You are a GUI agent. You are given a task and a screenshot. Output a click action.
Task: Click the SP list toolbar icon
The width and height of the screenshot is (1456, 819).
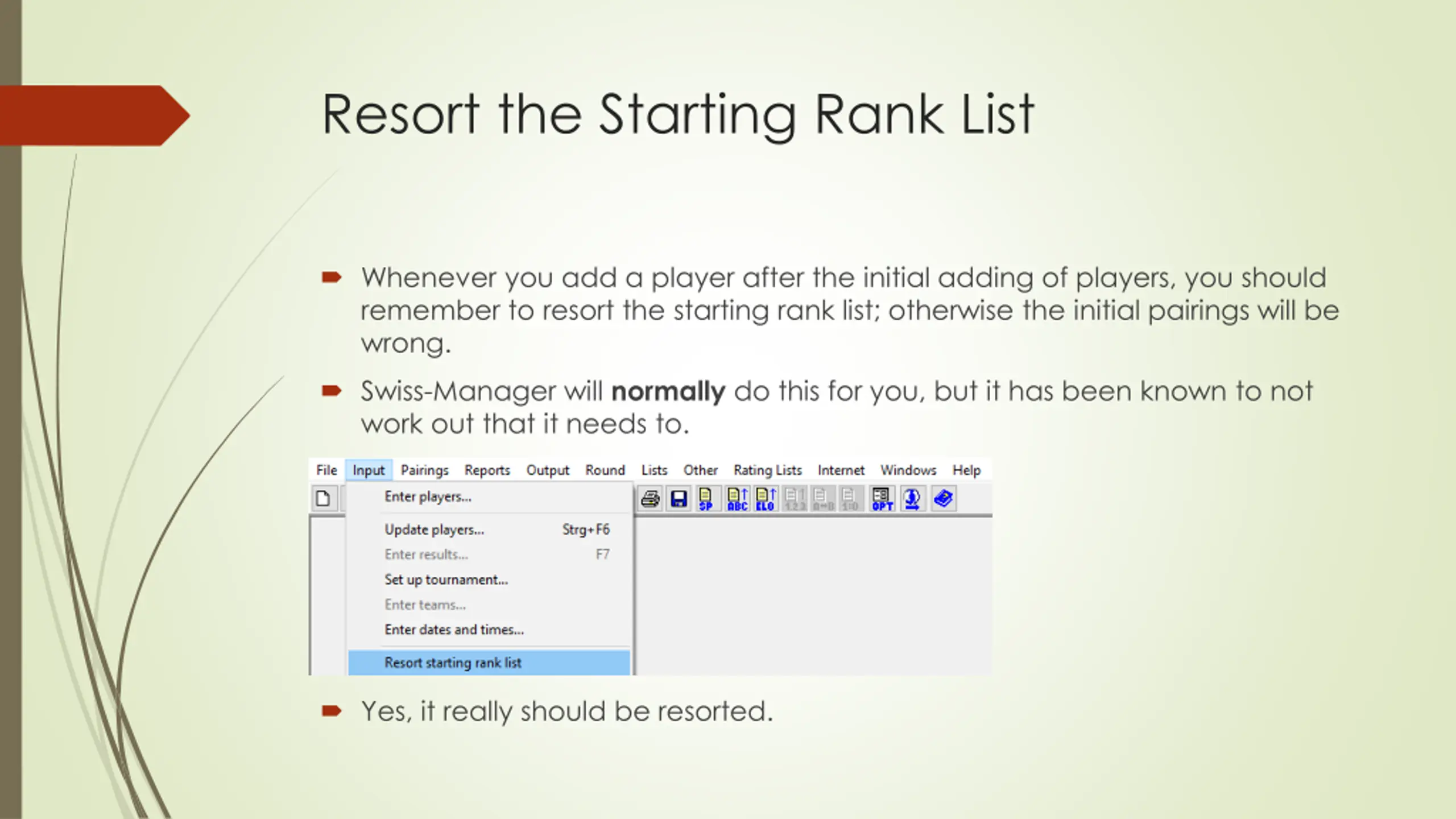[x=706, y=499]
